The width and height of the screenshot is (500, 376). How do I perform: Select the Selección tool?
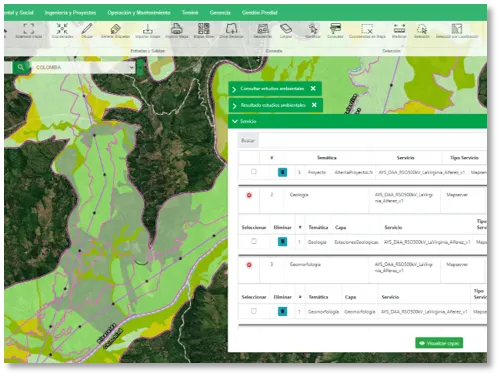coord(422,28)
